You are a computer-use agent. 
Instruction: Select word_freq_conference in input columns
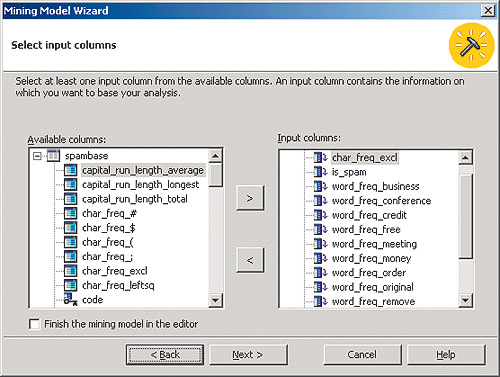click(382, 201)
